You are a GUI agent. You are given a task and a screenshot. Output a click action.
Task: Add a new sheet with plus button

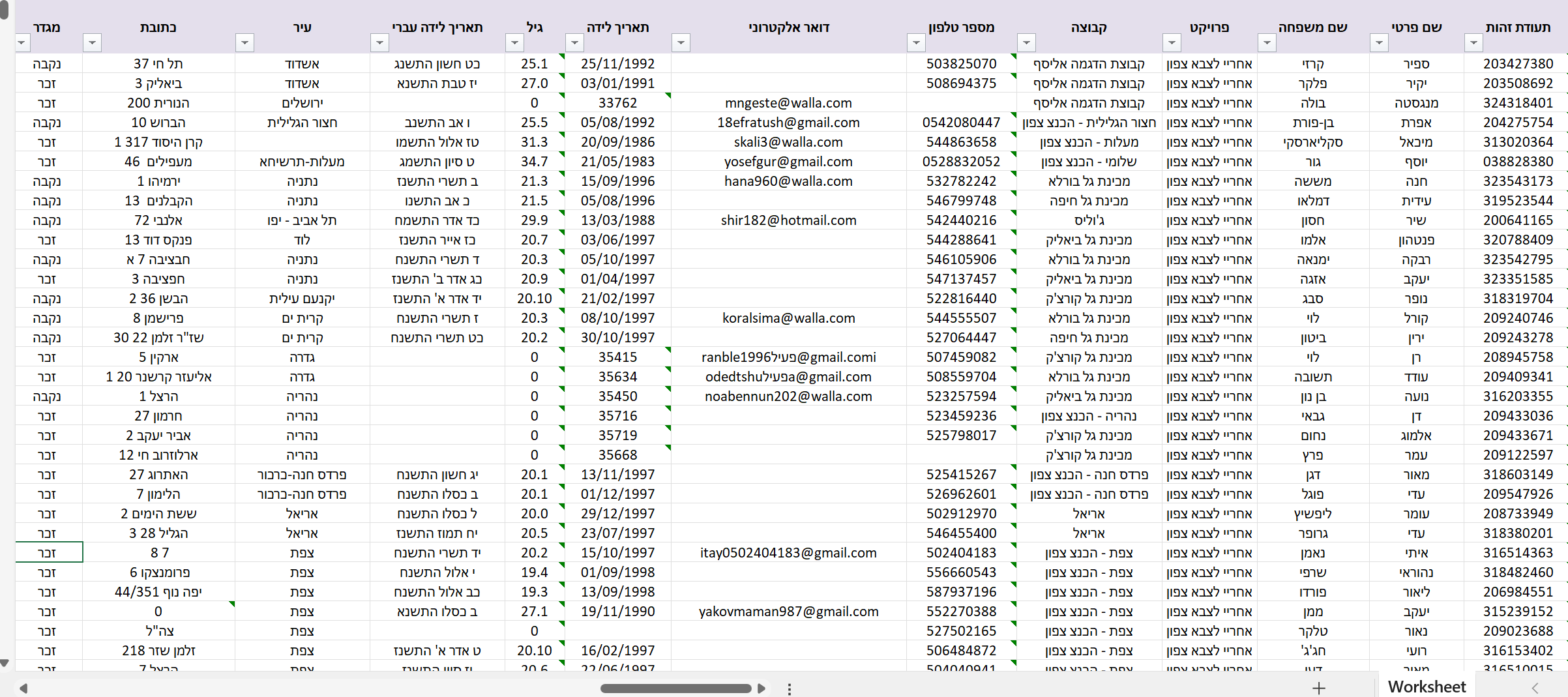tap(1318, 688)
